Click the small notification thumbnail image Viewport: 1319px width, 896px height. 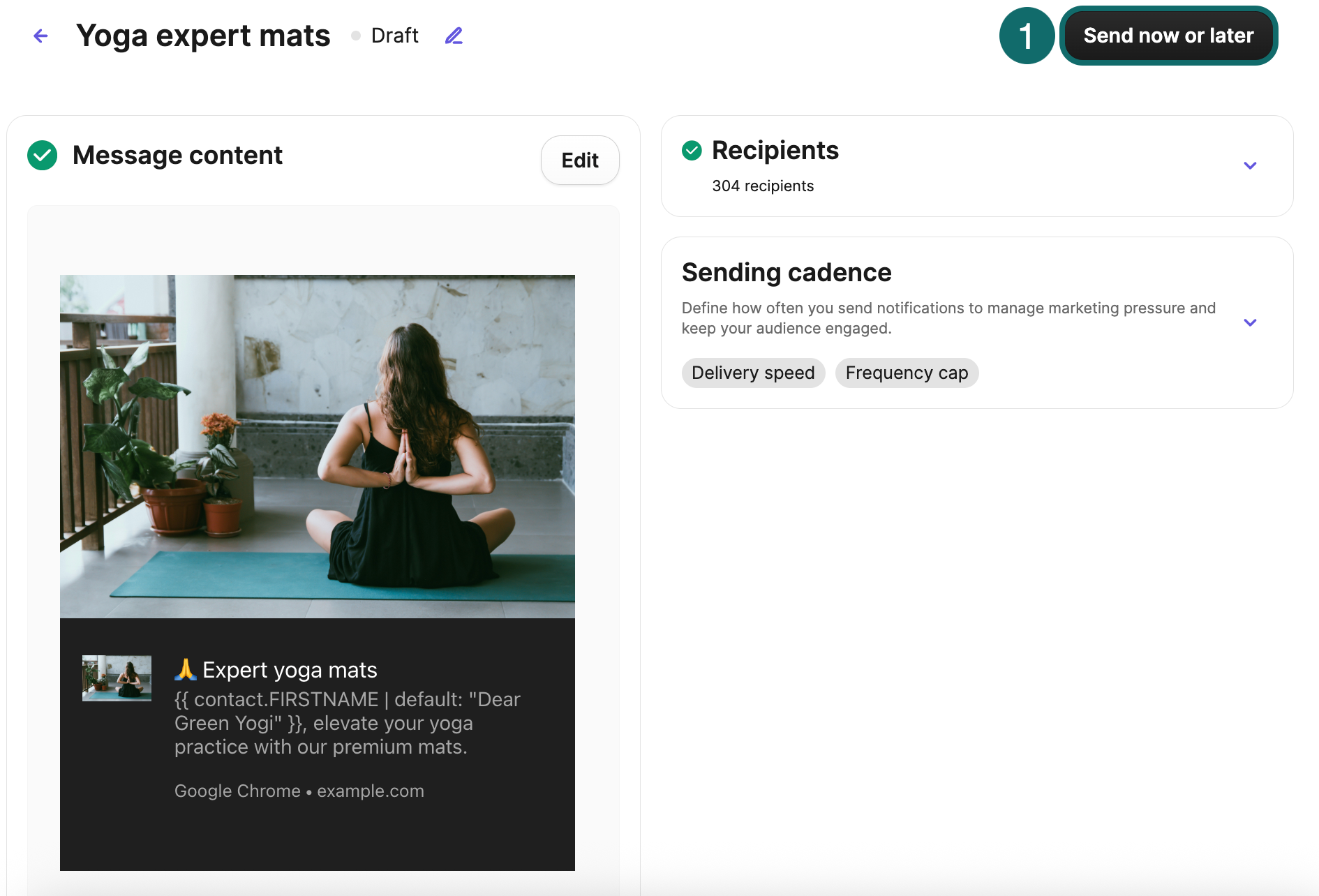click(x=117, y=678)
